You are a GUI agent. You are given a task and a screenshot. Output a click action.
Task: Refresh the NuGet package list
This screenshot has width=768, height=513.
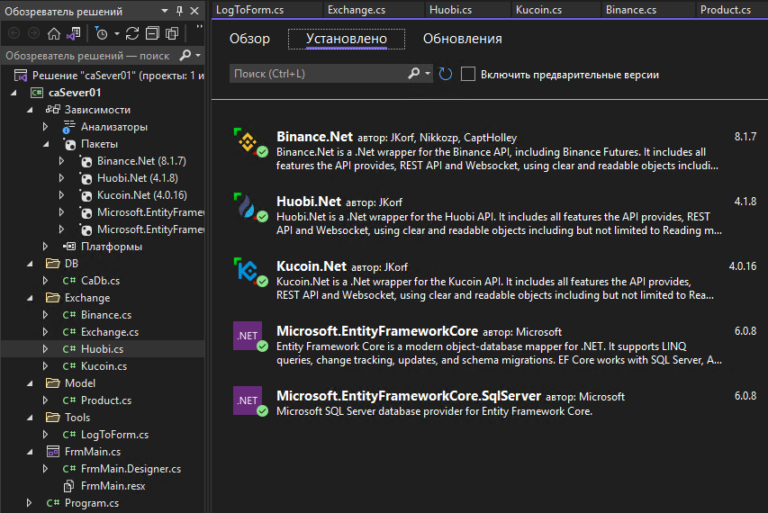tap(445, 74)
